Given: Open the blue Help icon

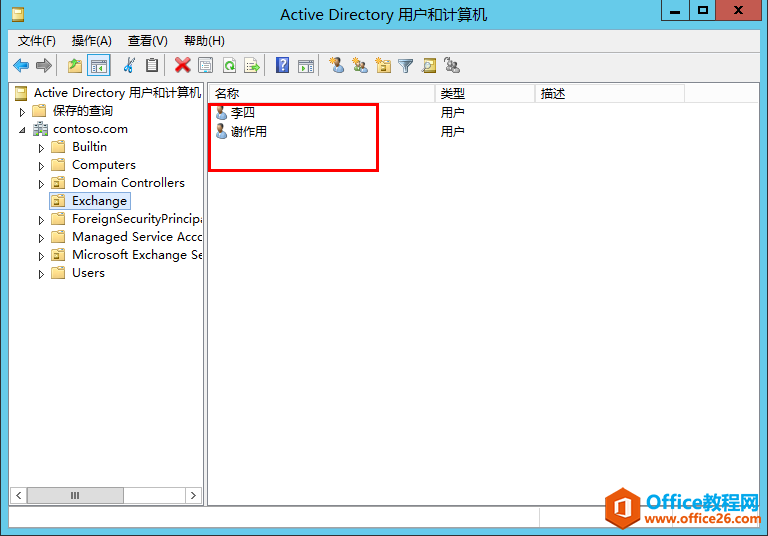Looking at the screenshot, I should click(283, 65).
